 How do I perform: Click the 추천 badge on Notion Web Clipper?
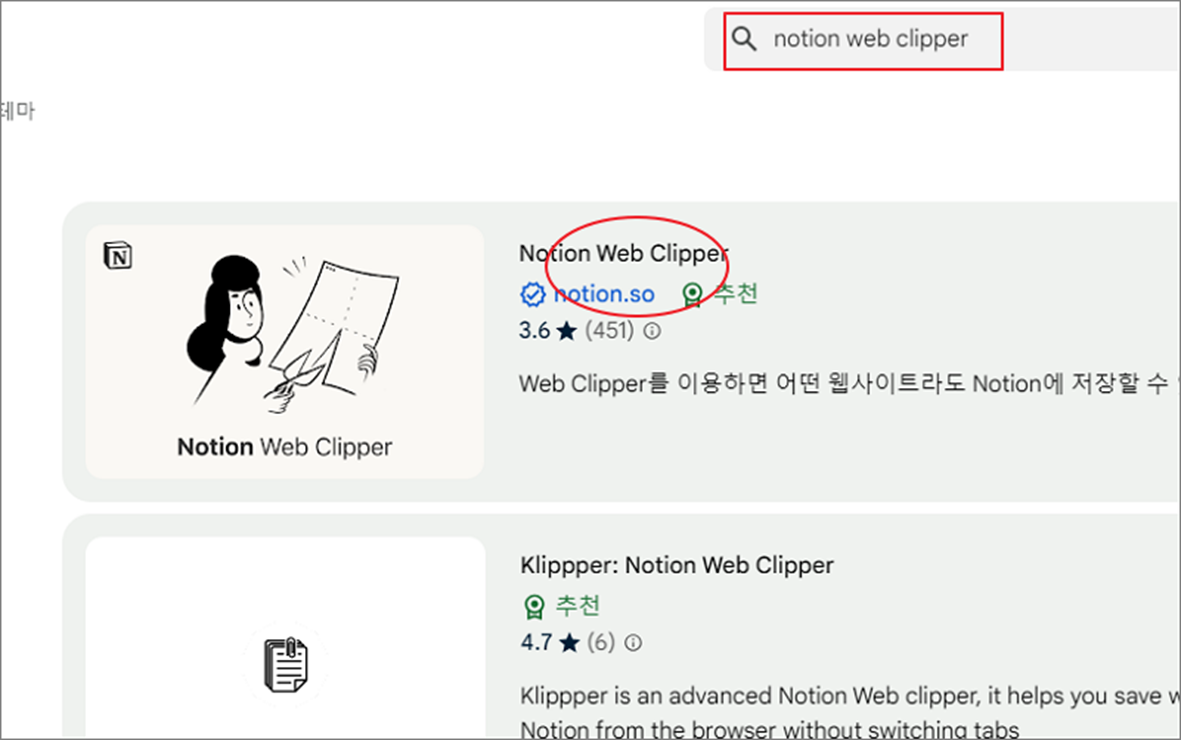point(719,293)
